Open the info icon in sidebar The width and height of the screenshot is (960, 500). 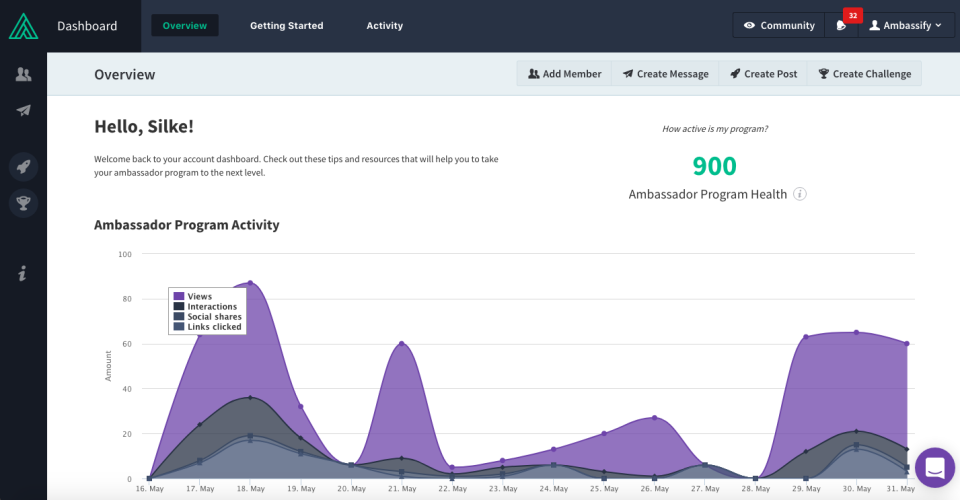point(23,273)
